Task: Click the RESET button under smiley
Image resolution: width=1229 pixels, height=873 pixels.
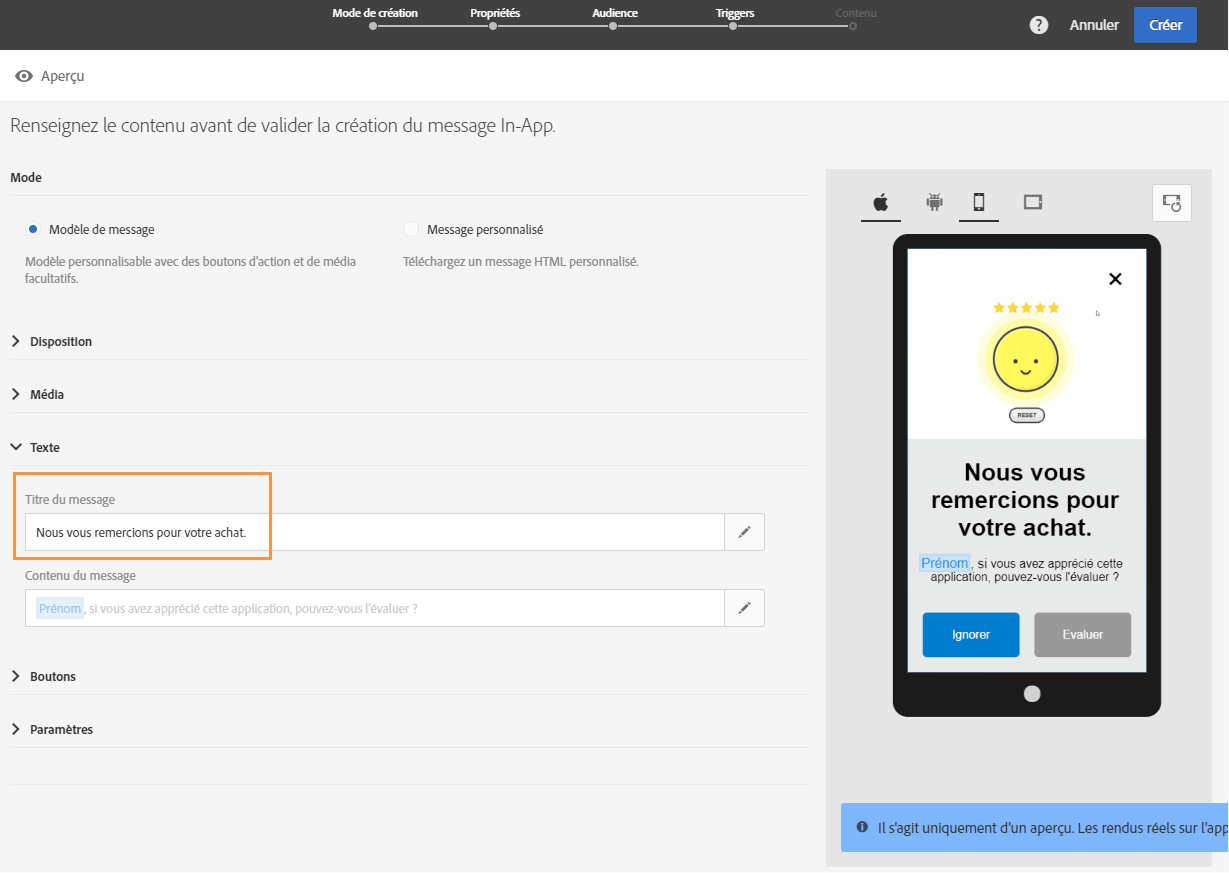Action: 1027,415
